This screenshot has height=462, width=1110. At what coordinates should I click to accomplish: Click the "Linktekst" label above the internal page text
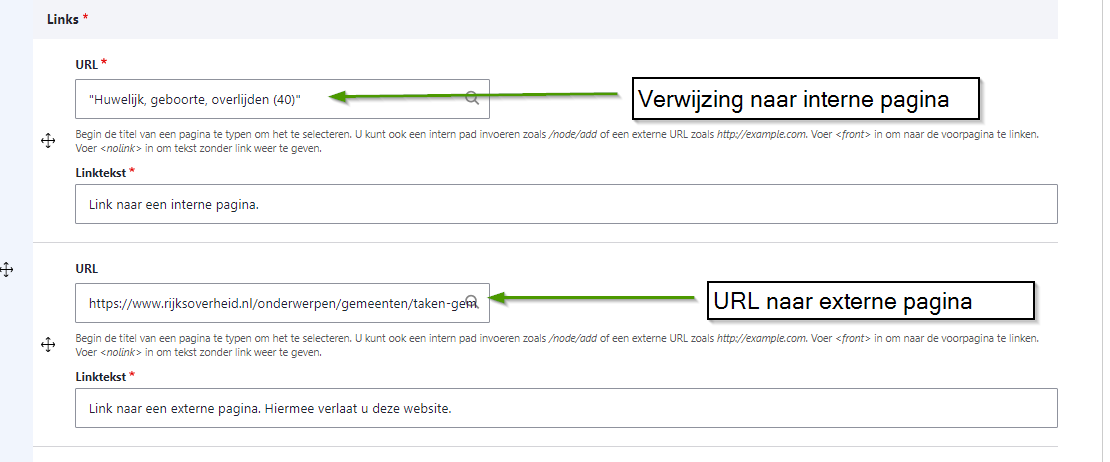101,173
